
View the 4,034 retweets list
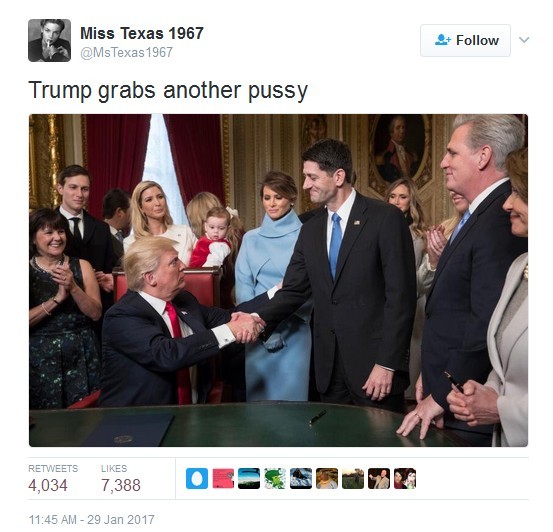coord(53,478)
